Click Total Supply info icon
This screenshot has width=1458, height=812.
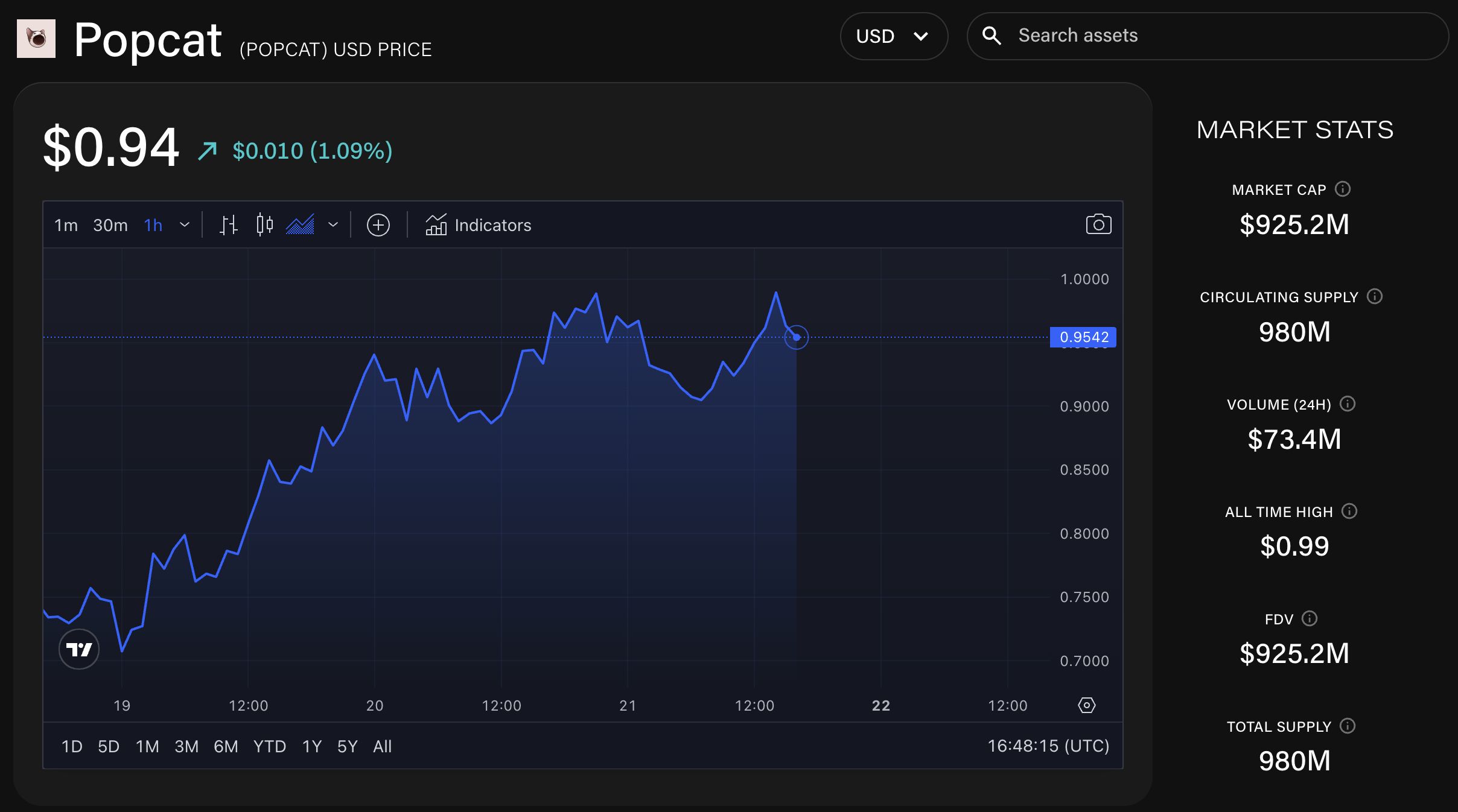tap(1348, 726)
